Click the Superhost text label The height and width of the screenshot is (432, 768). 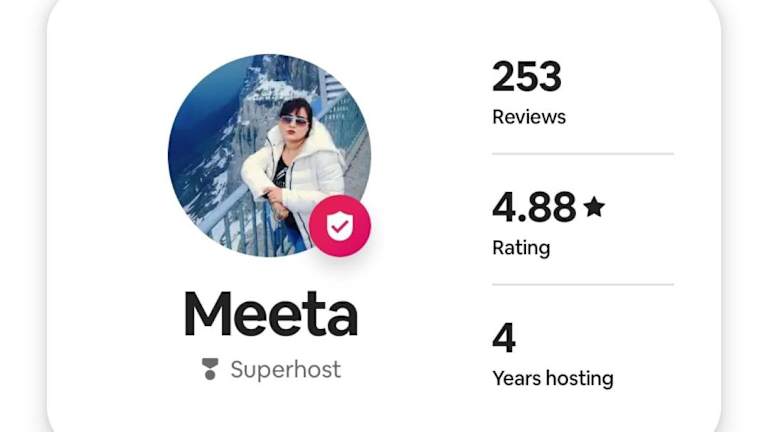pyautogui.click(x=285, y=370)
